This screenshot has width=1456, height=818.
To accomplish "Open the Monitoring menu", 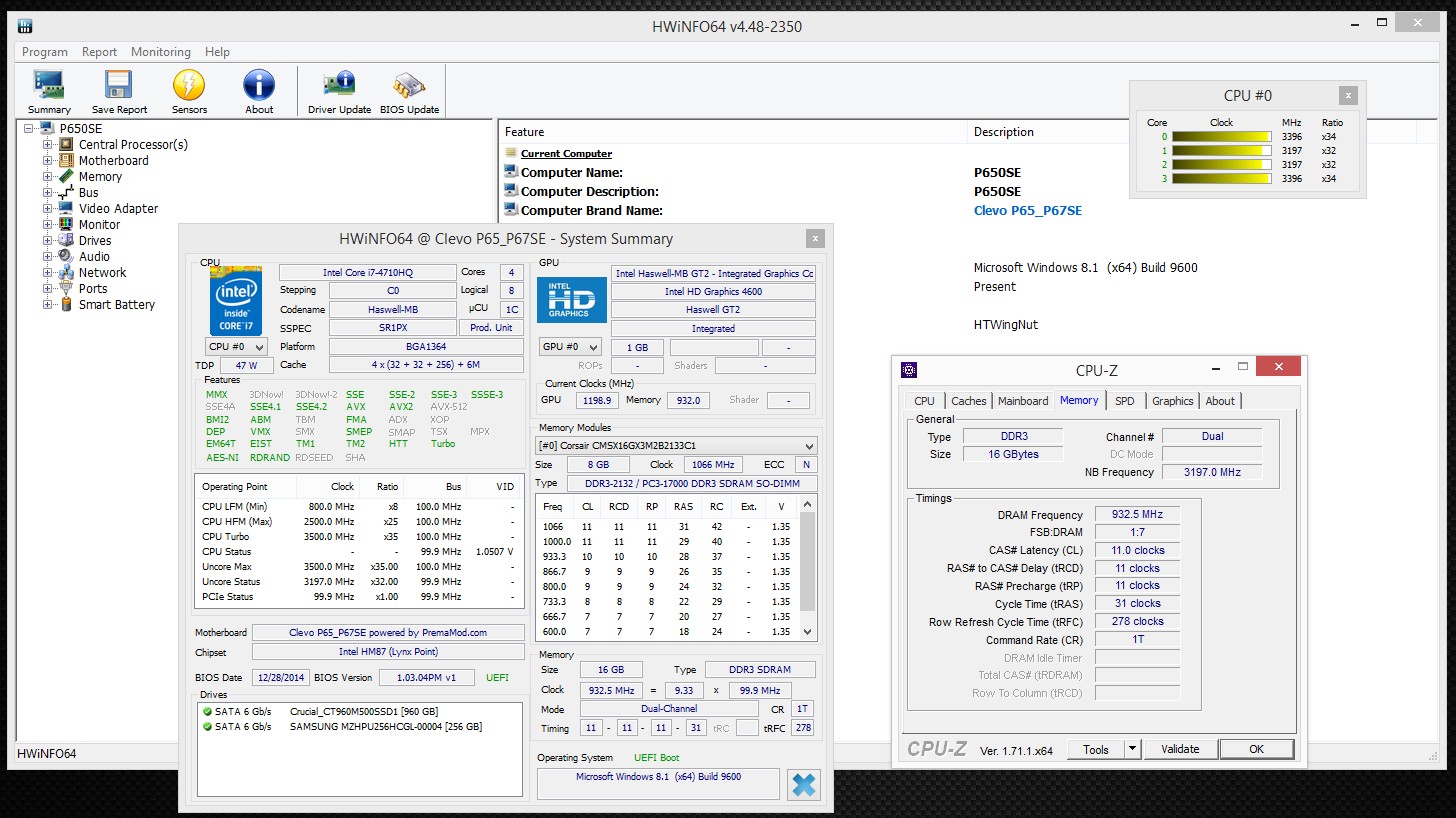I will pos(160,52).
